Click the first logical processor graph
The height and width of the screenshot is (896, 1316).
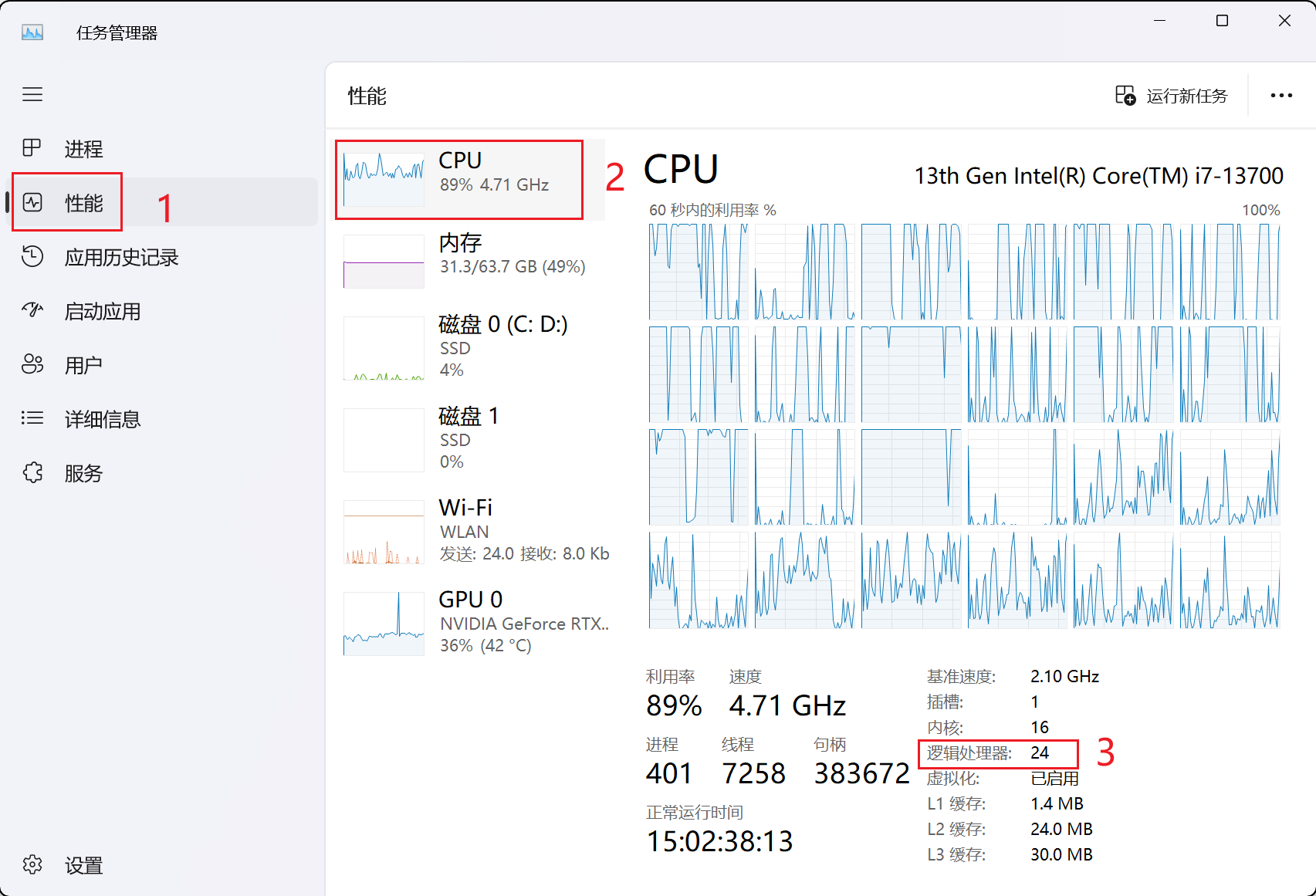(699, 272)
